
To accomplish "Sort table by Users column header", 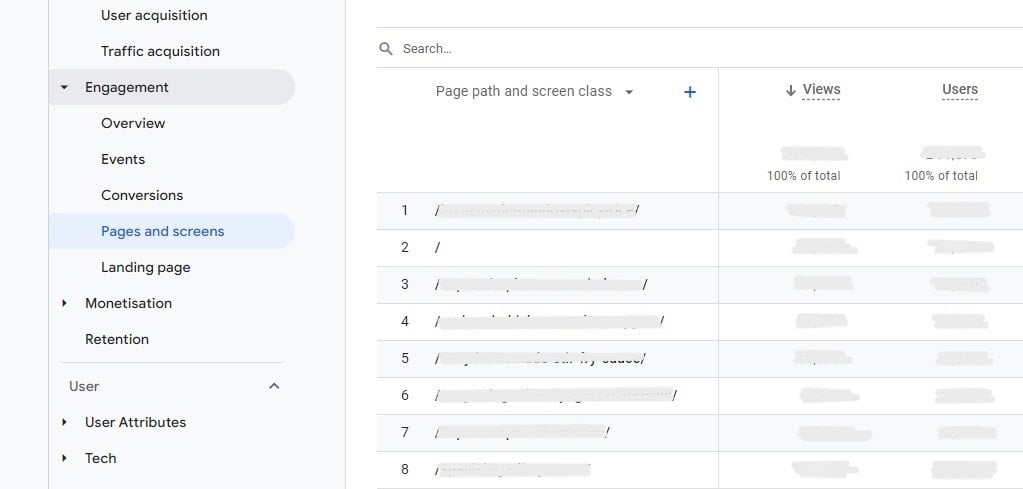I will [x=959, y=89].
